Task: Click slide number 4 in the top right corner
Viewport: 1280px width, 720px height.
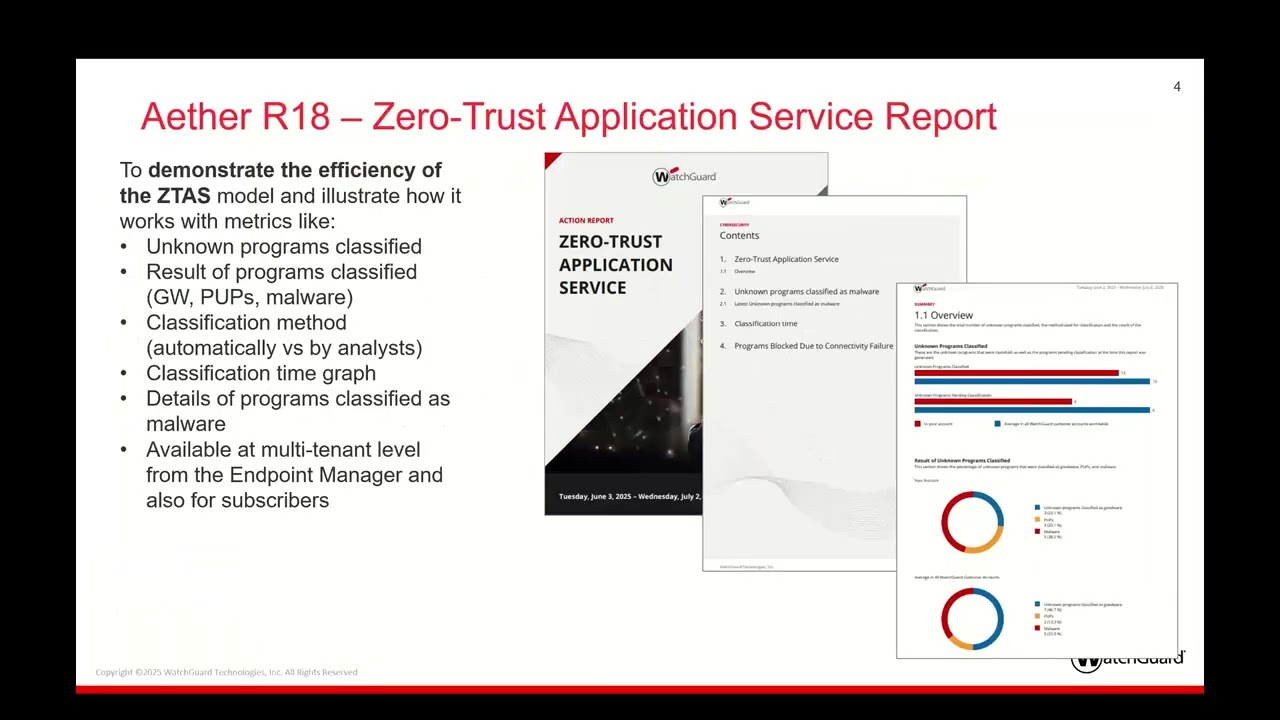Action: [x=1177, y=87]
